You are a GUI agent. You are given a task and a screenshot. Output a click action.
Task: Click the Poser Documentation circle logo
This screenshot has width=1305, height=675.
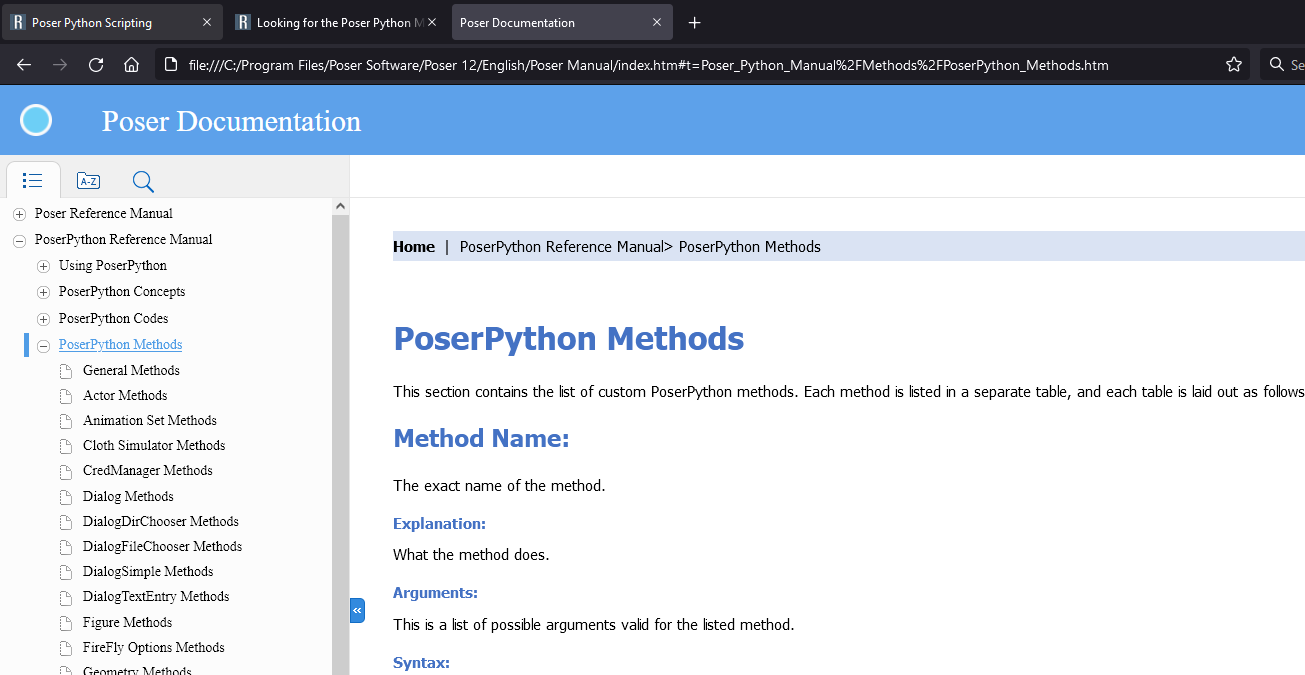tap(36, 120)
